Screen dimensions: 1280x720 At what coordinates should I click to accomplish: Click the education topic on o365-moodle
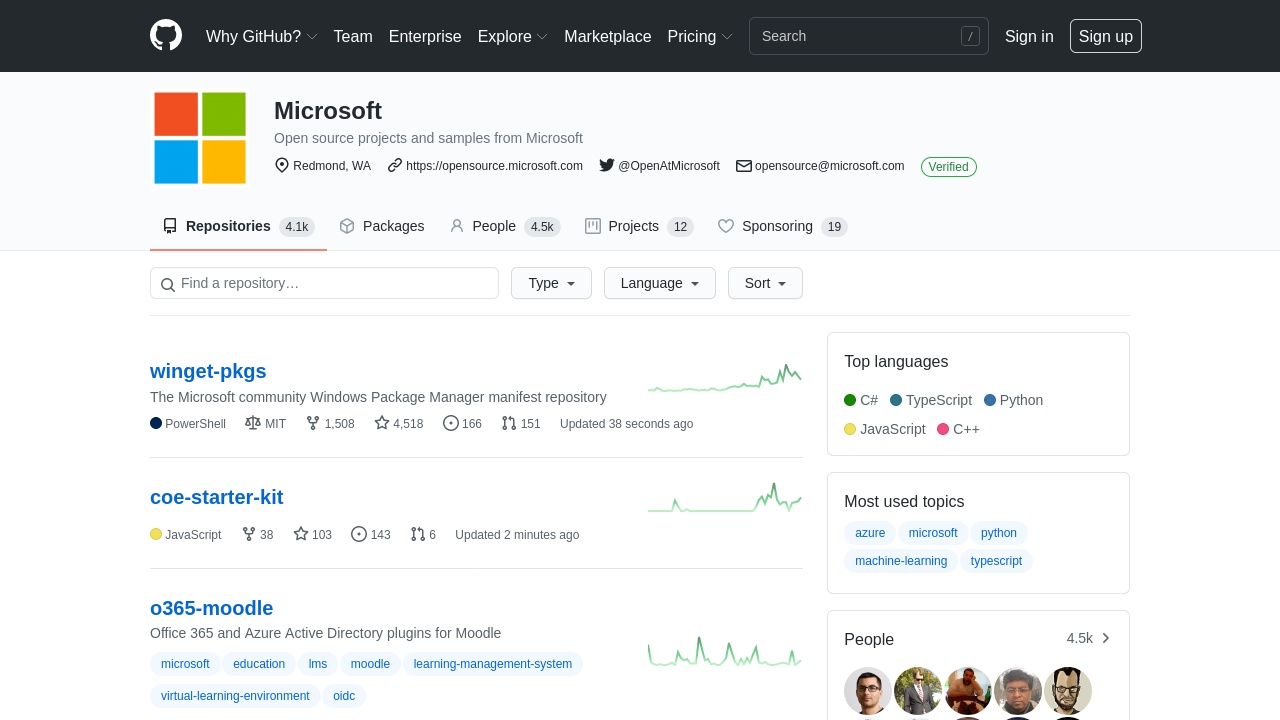[259, 664]
